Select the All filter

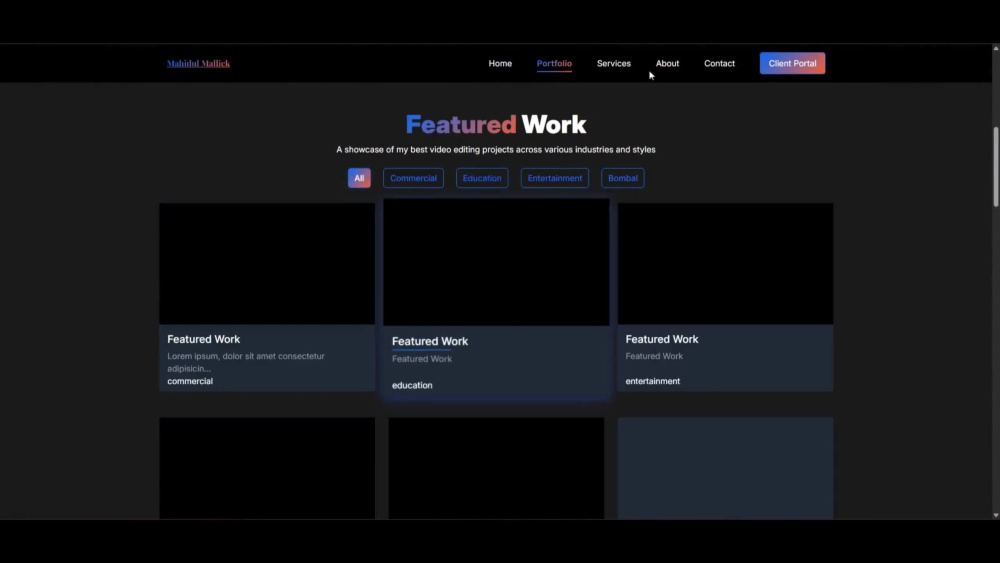point(359,178)
